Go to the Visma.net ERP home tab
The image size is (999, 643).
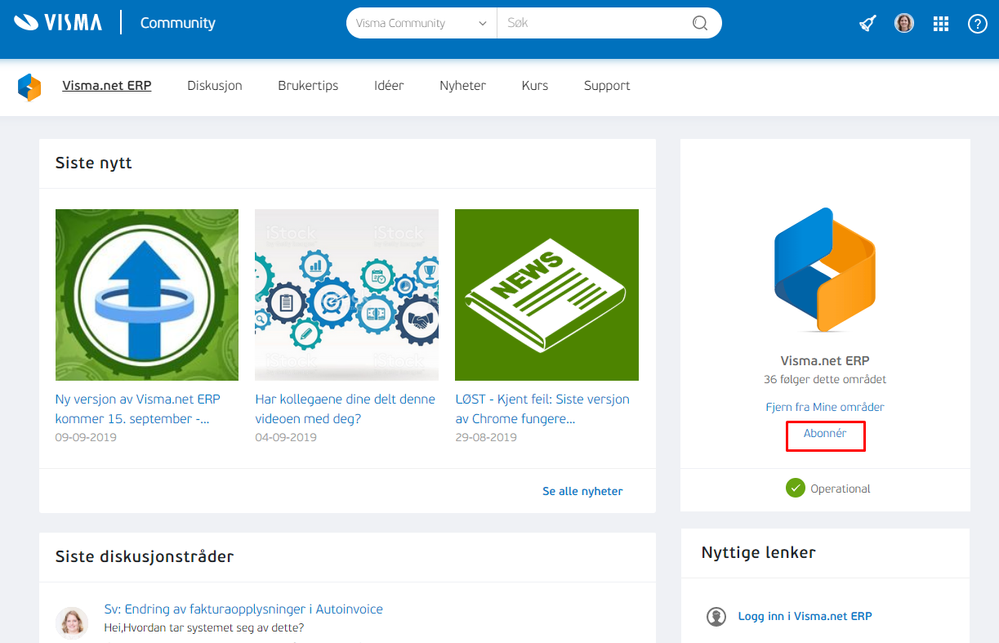[106, 85]
